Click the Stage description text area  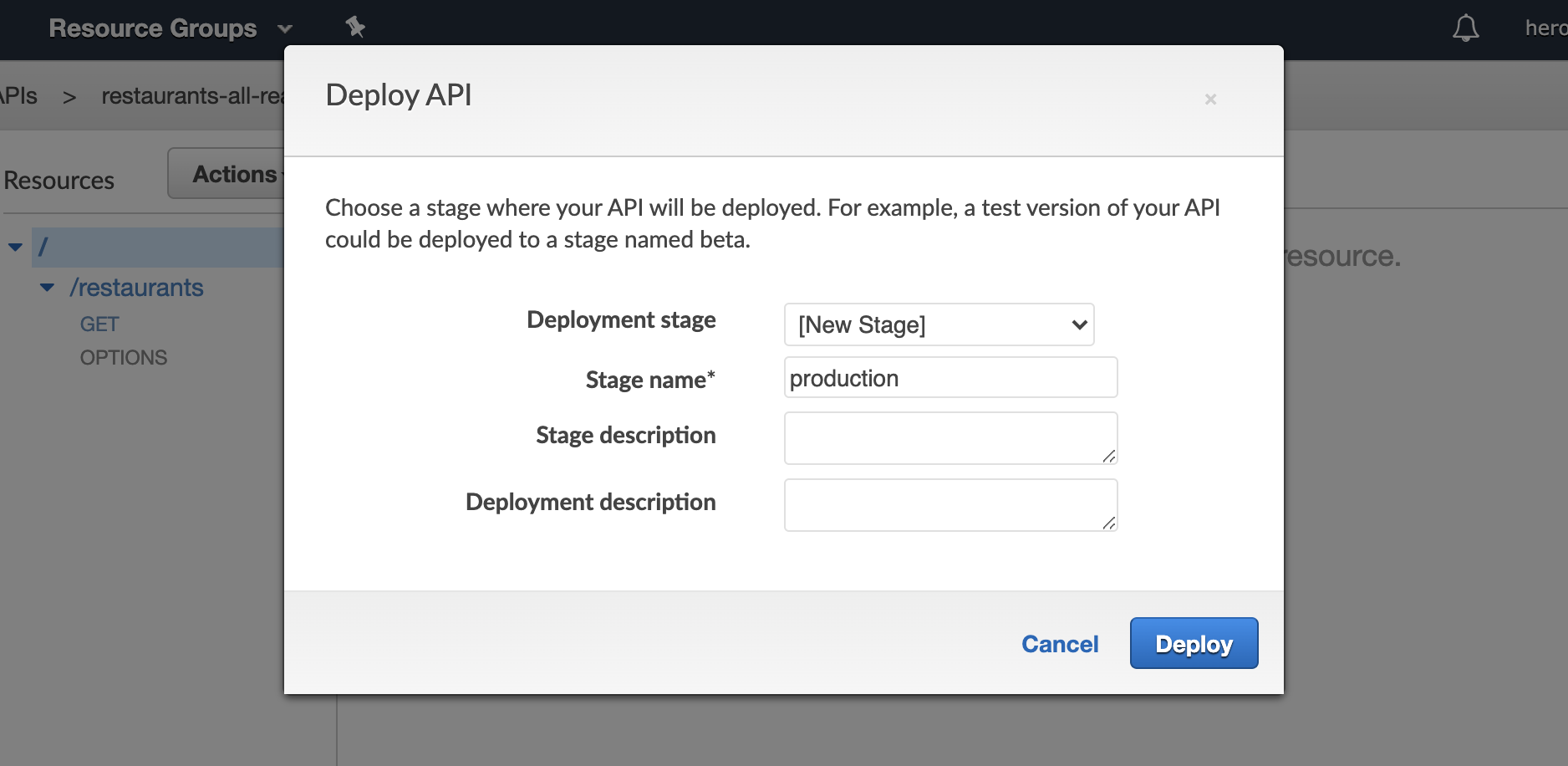tap(949, 437)
